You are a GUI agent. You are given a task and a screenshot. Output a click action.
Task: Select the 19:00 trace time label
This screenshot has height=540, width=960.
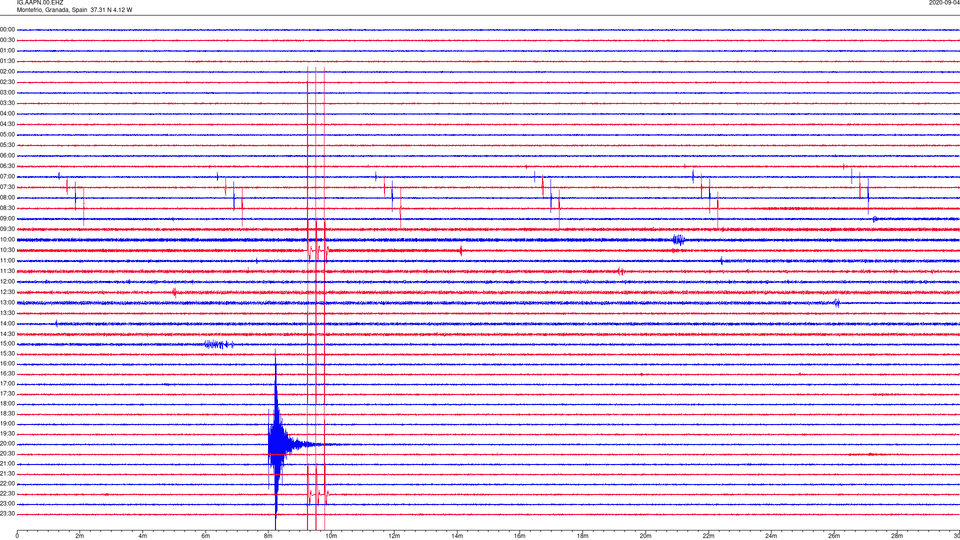point(7,424)
